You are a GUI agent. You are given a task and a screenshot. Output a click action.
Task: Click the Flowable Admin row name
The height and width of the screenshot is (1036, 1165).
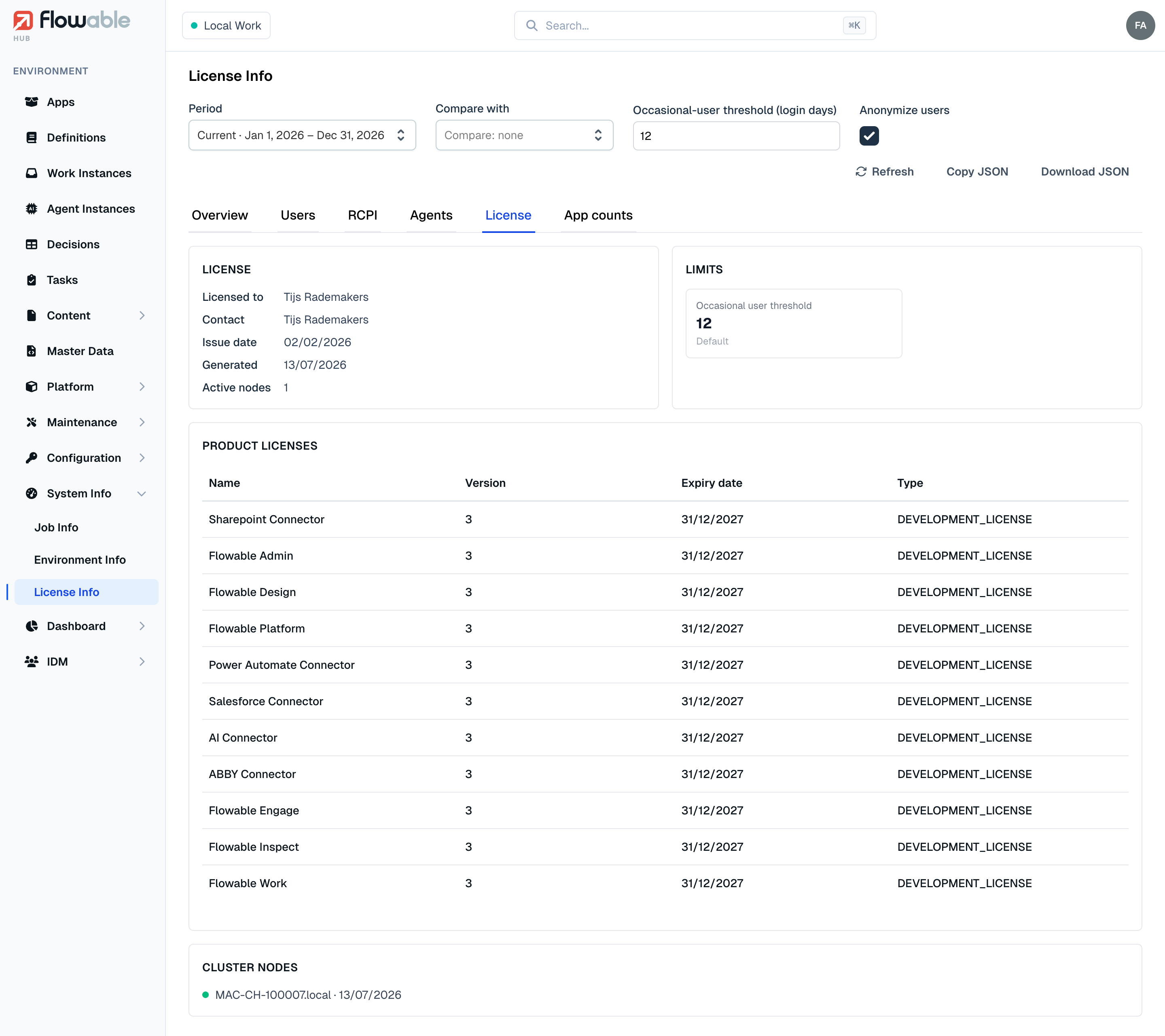tap(251, 556)
